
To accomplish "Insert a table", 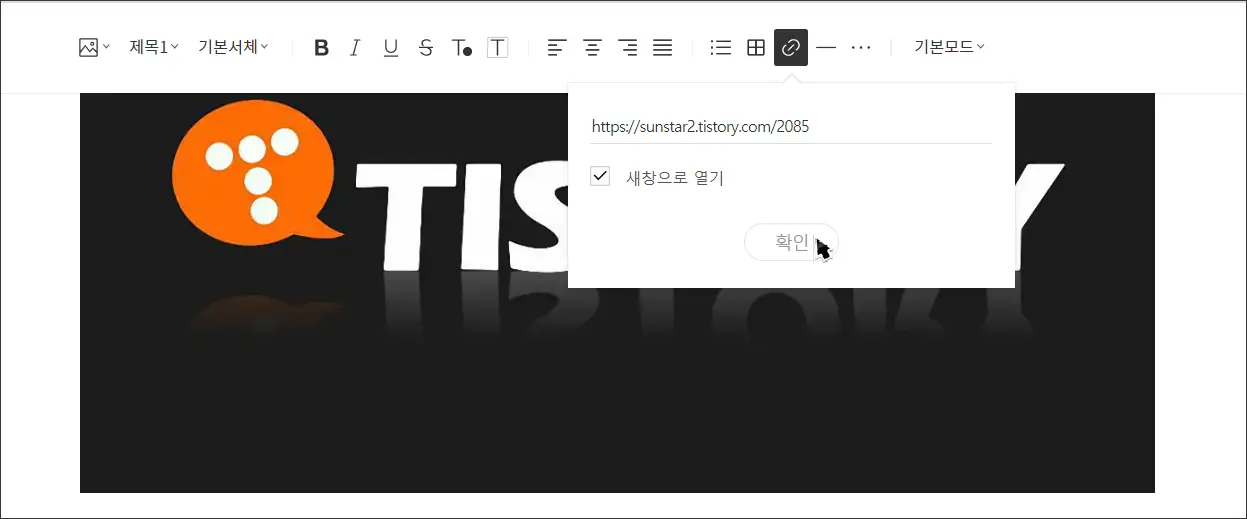I will (x=756, y=47).
